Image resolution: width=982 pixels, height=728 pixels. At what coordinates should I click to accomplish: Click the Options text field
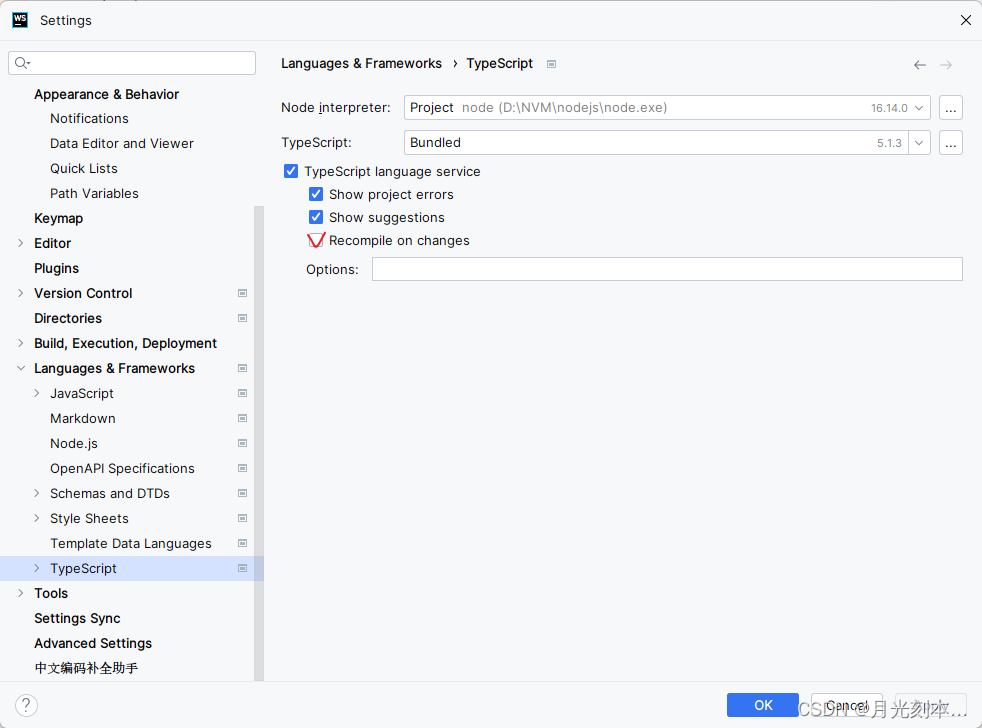point(667,269)
